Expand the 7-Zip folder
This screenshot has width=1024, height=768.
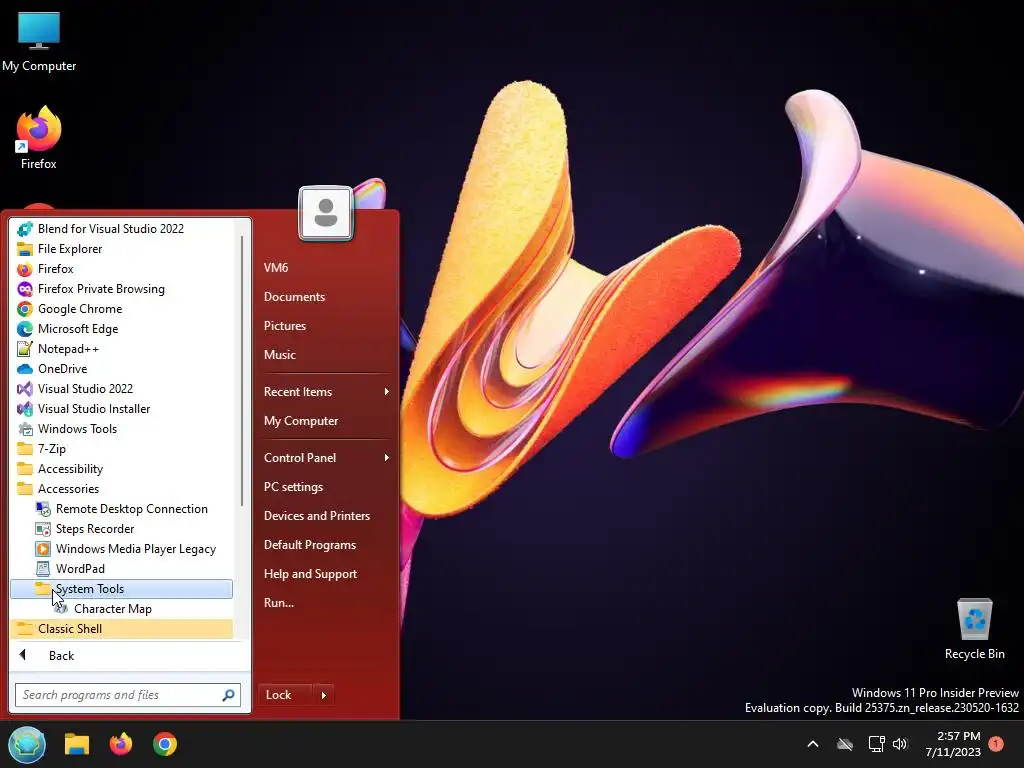click(x=121, y=449)
